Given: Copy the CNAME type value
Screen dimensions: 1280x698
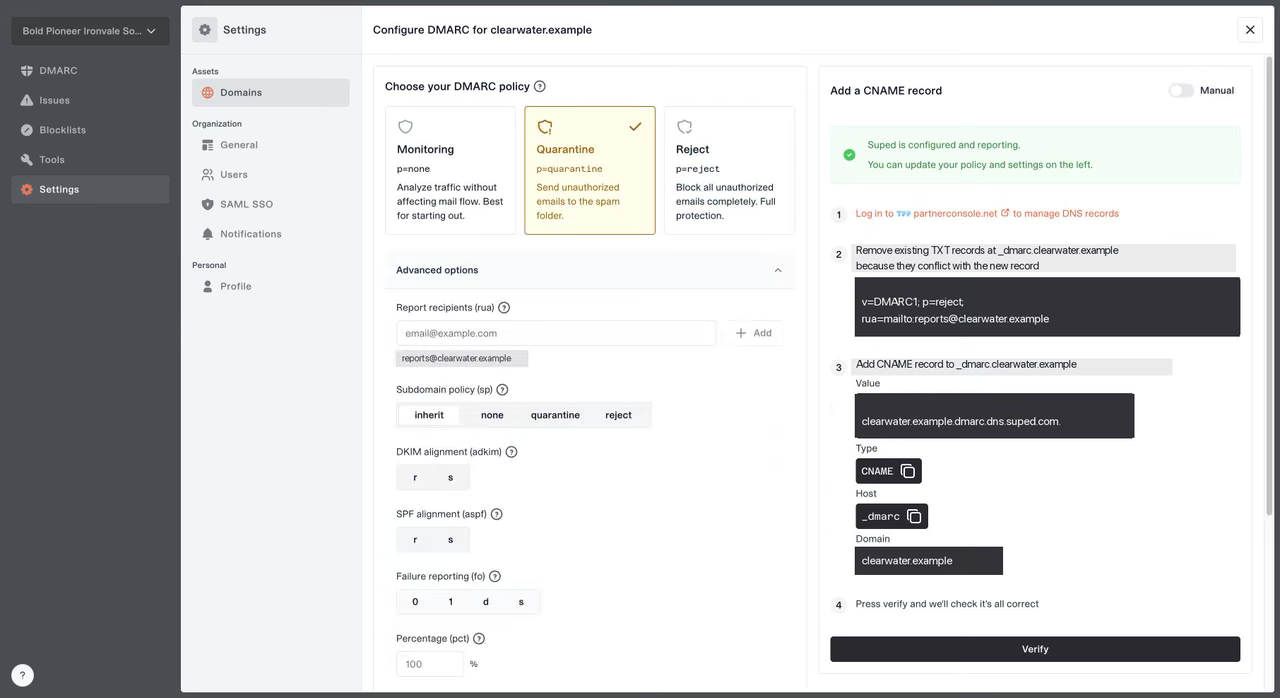Looking at the screenshot, I should point(907,471).
